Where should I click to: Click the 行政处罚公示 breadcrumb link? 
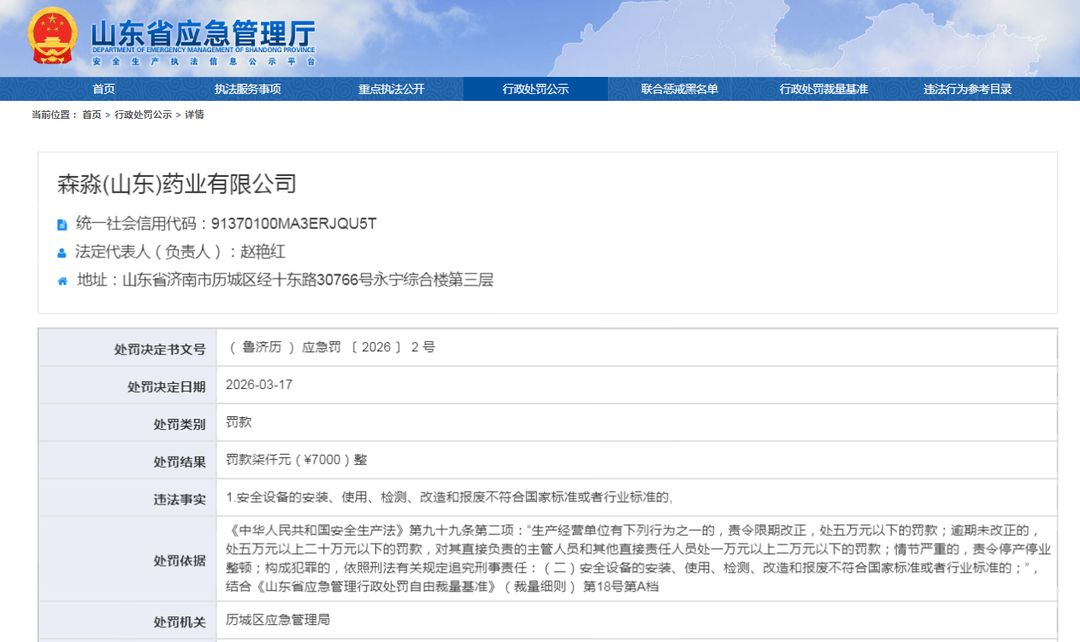click(143, 115)
